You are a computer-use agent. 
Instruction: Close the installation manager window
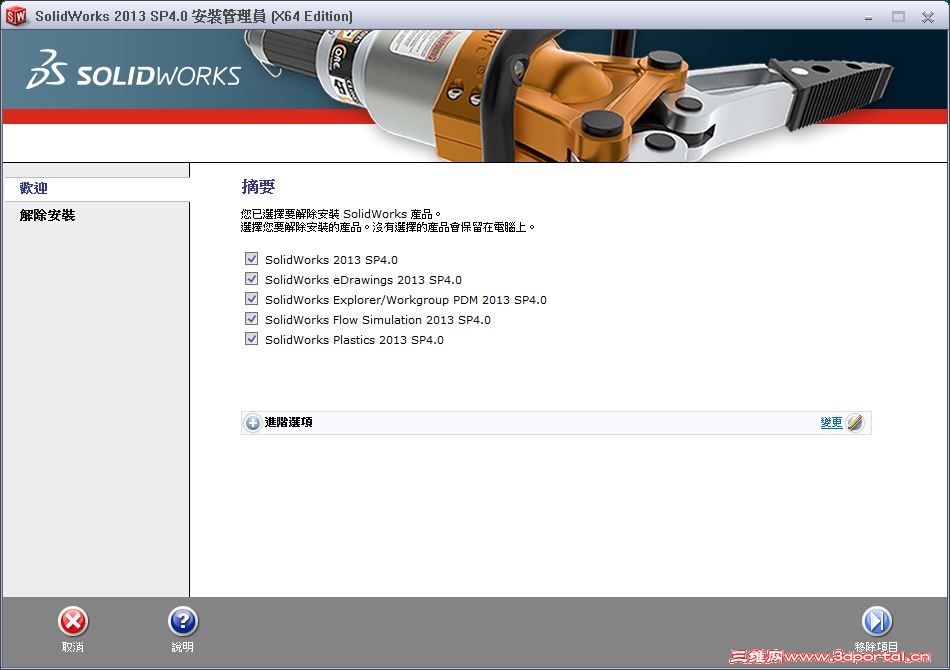pos(928,17)
